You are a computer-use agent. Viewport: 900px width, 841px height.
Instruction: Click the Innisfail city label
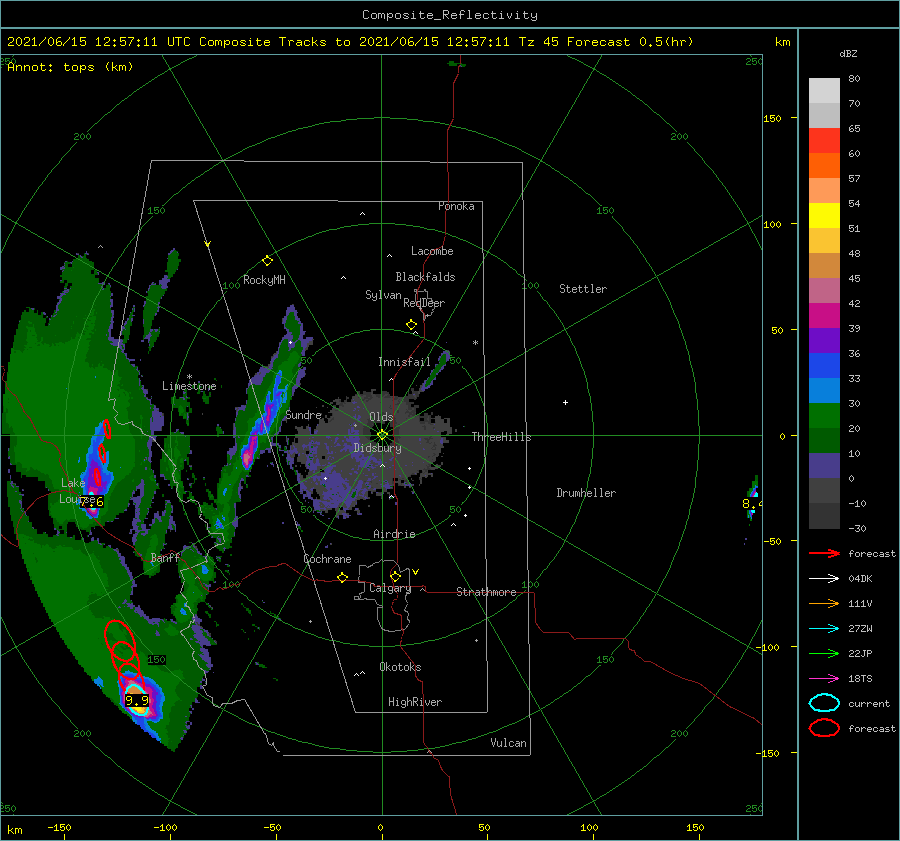pos(404,362)
